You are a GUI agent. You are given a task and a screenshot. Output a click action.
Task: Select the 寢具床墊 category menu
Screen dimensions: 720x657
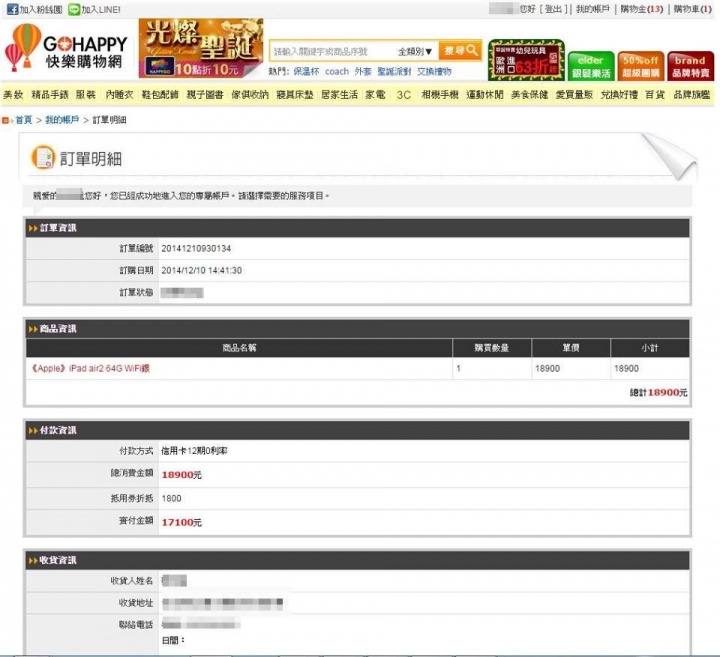pos(294,95)
